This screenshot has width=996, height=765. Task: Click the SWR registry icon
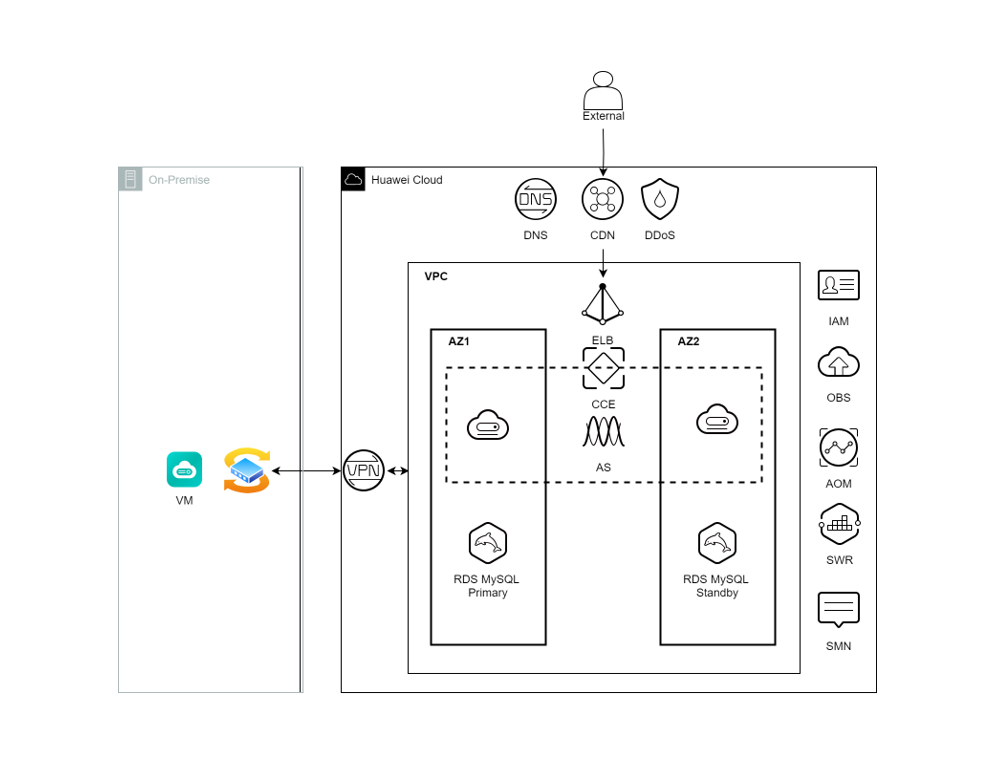pos(839,524)
